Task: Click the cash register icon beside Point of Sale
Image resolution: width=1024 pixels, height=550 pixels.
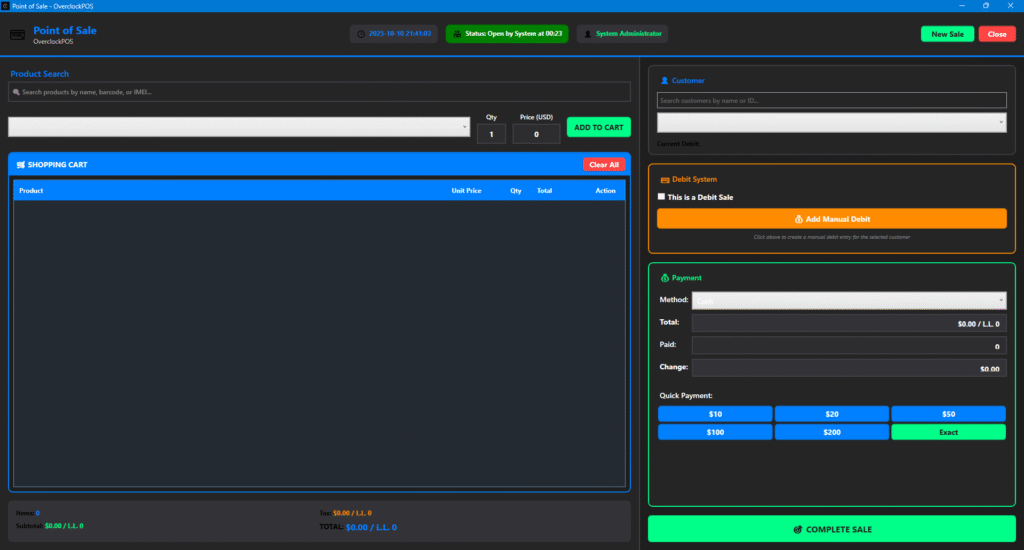Action: 17,34
